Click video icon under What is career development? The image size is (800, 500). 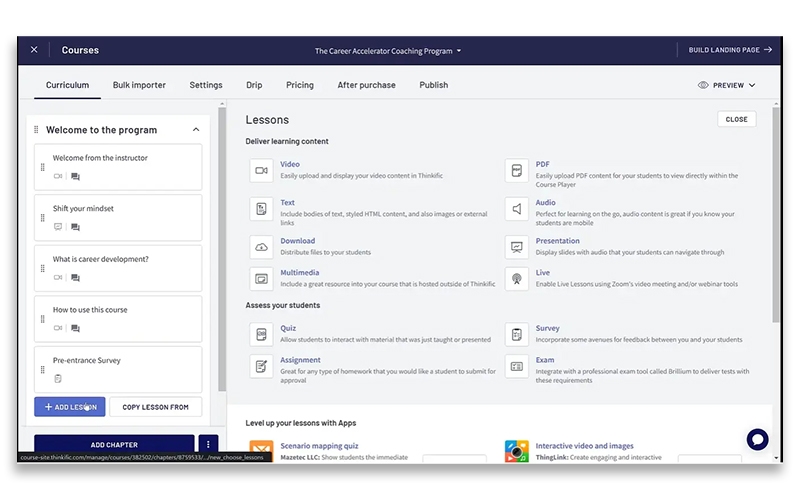[58, 278]
